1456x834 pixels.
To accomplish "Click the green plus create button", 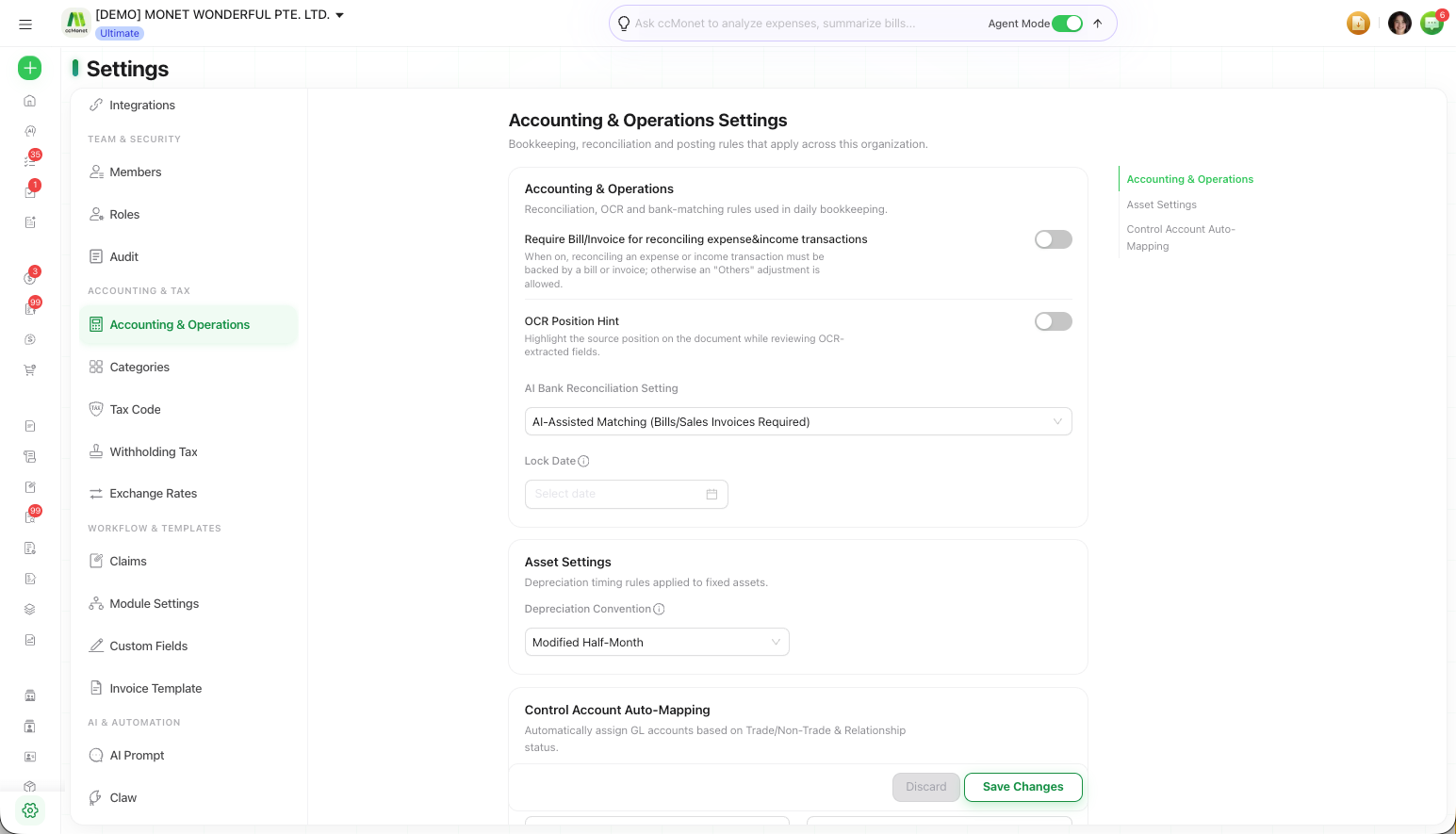I will (x=30, y=68).
